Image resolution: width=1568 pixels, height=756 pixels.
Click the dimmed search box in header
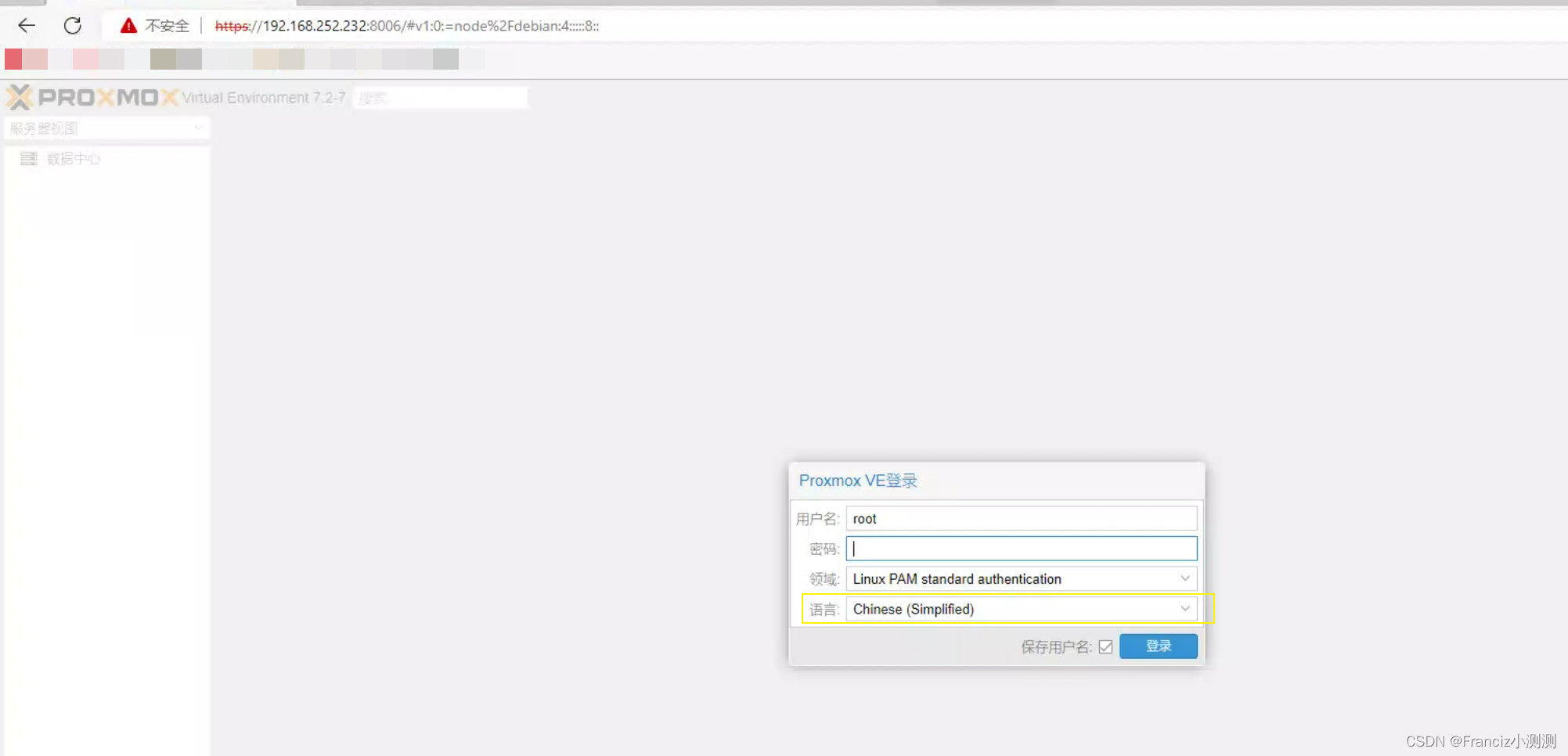[x=440, y=98]
